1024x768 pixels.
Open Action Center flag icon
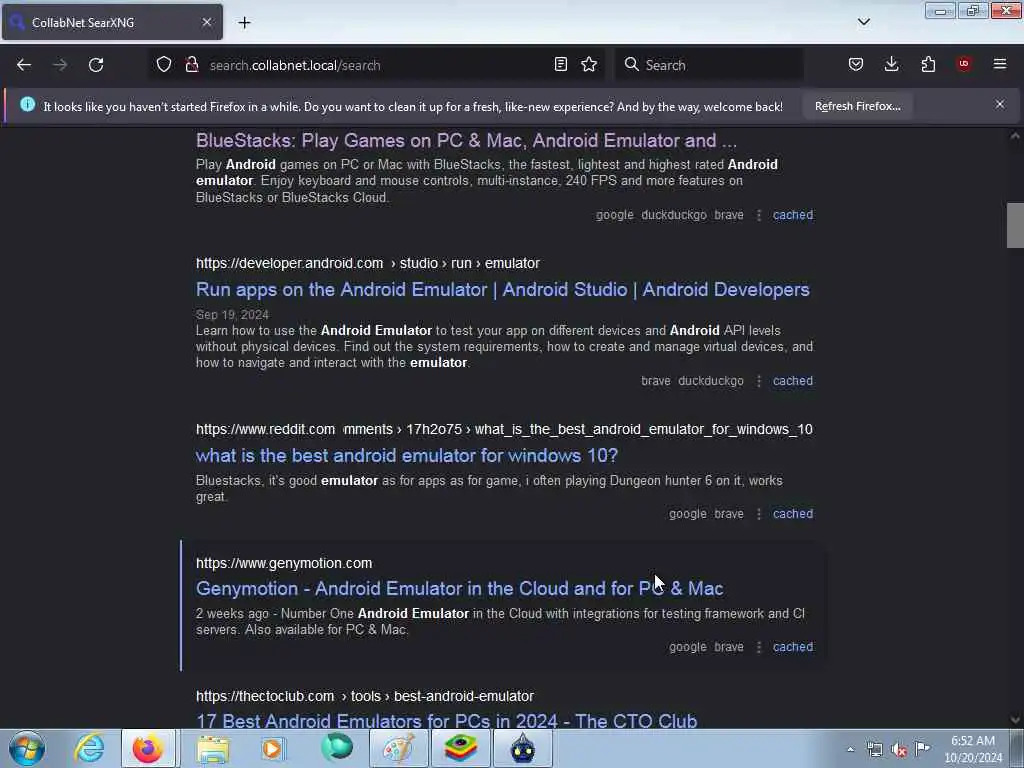pos(923,748)
